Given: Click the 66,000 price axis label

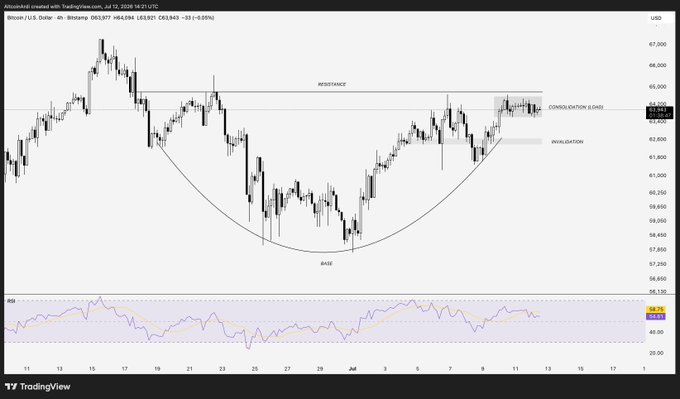Looking at the screenshot, I should [658, 65].
